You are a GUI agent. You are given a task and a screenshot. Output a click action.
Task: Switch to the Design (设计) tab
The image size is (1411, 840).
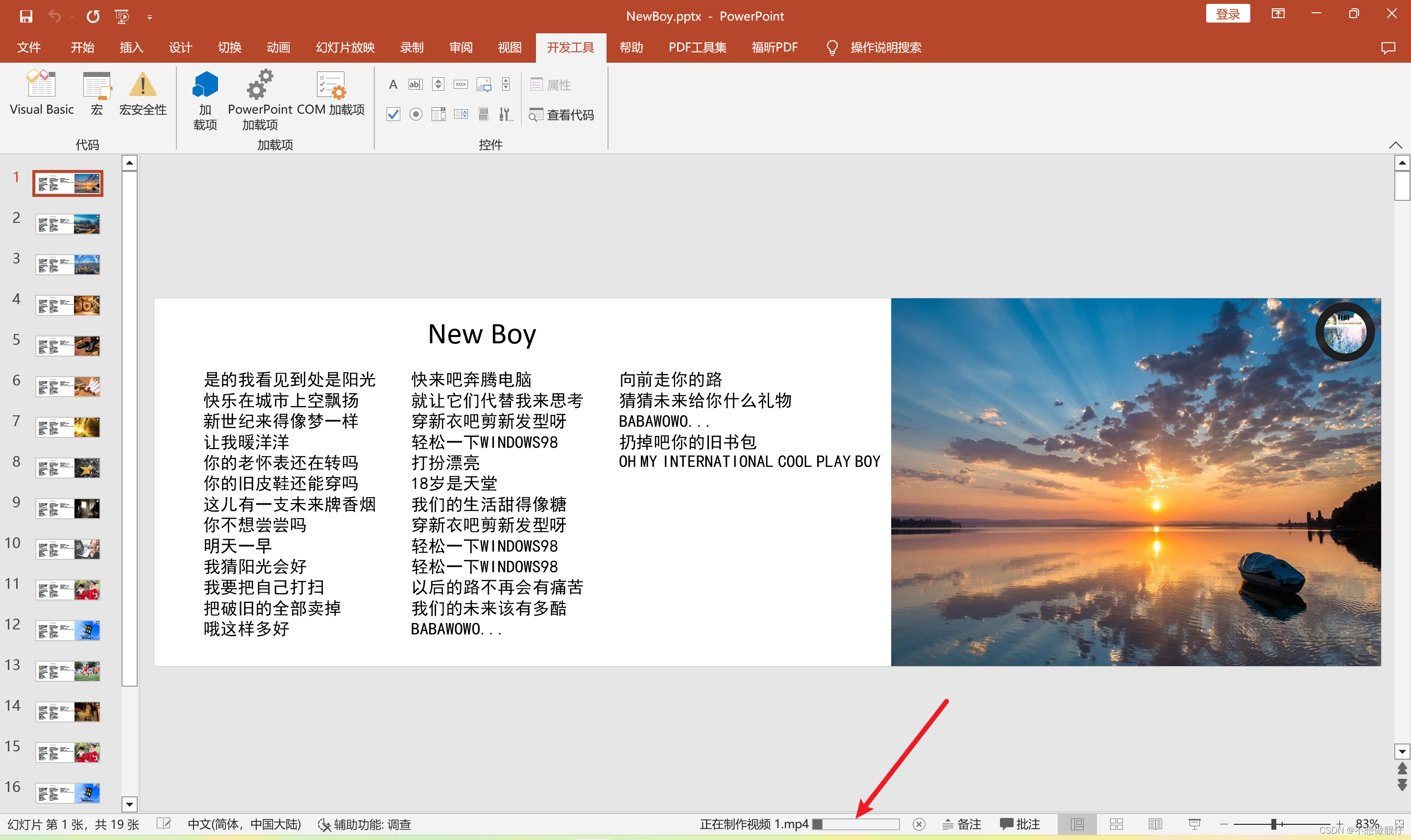(x=180, y=48)
